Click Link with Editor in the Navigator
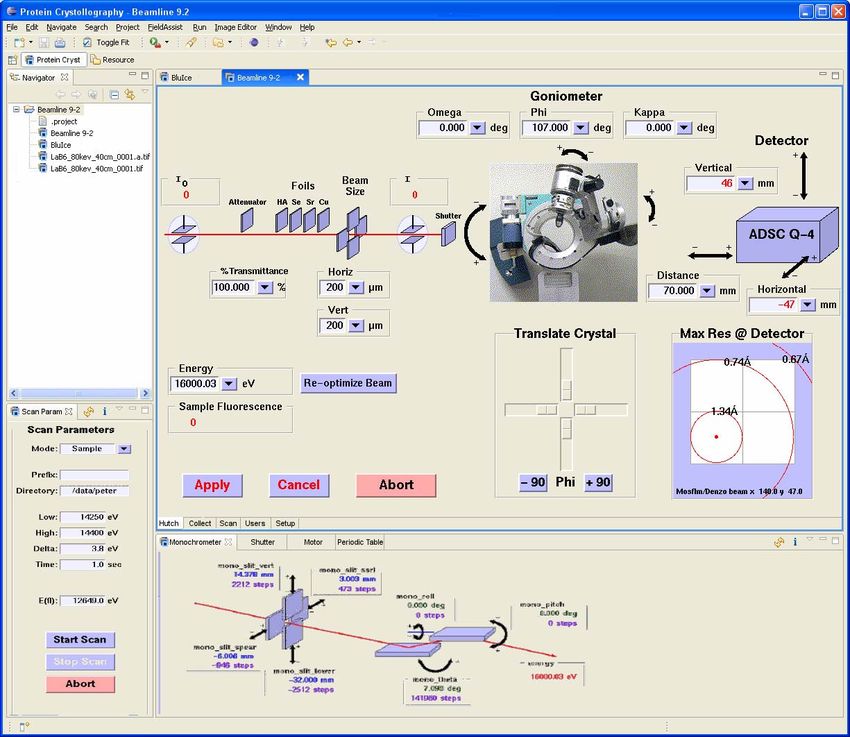The width and height of the screenshot is (850, 737). (x=130, y=95)
